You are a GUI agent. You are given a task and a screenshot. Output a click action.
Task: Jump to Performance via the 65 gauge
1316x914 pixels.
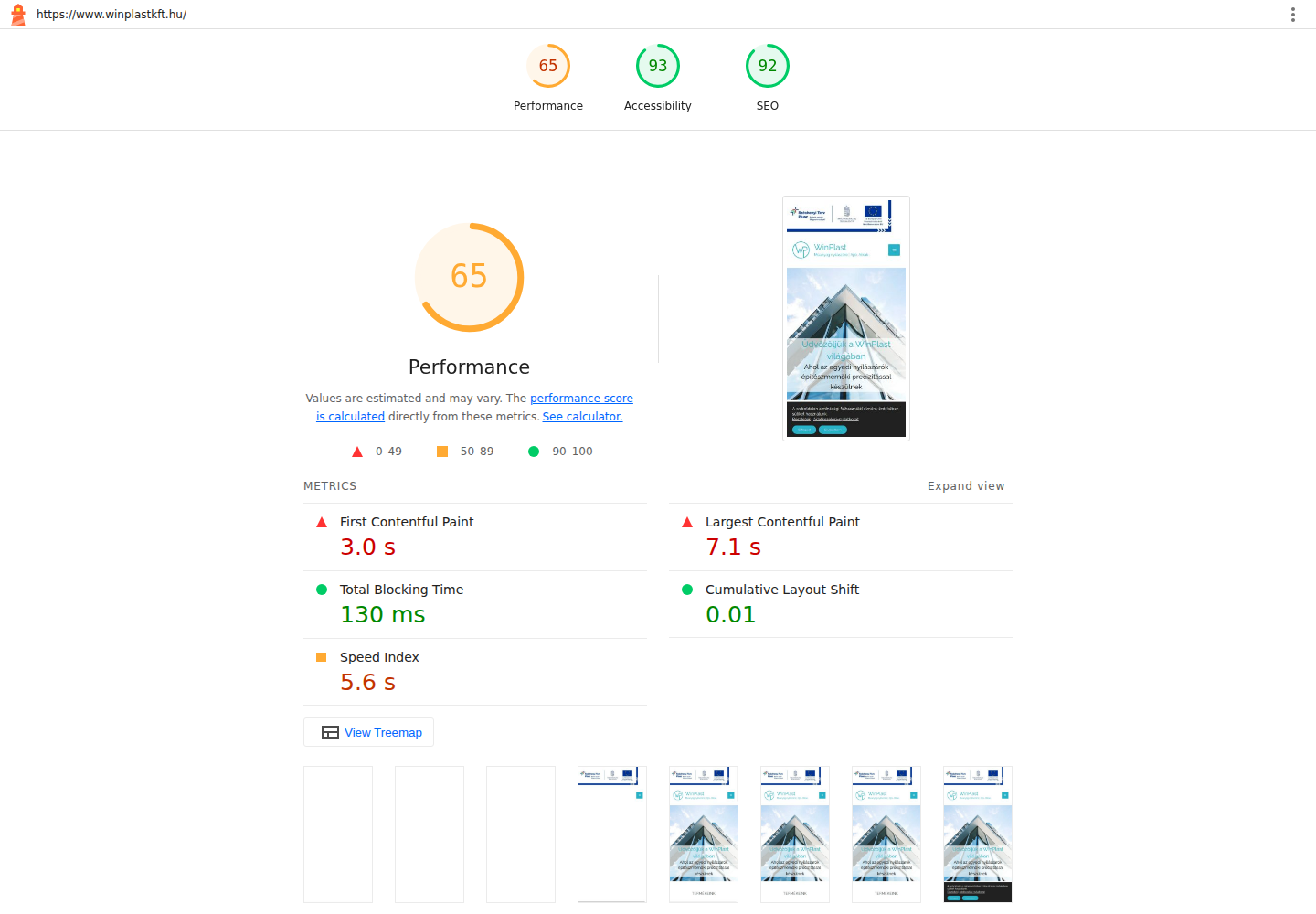tap(548, 78)
